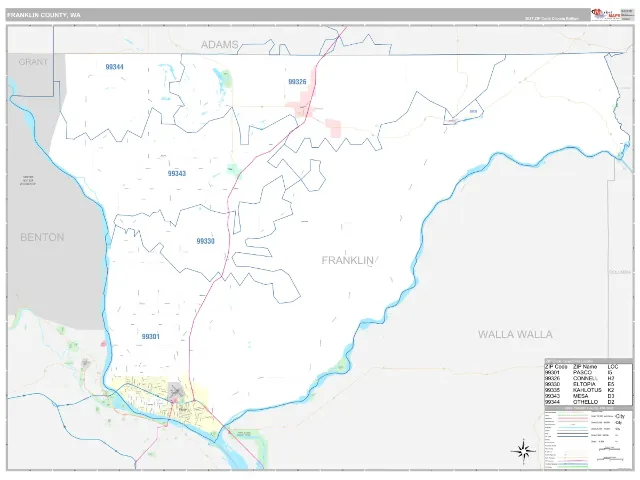Screen dimensions: 640x480
Task: Click the ZIP code label 99344
Action: (x=114, y=67)
